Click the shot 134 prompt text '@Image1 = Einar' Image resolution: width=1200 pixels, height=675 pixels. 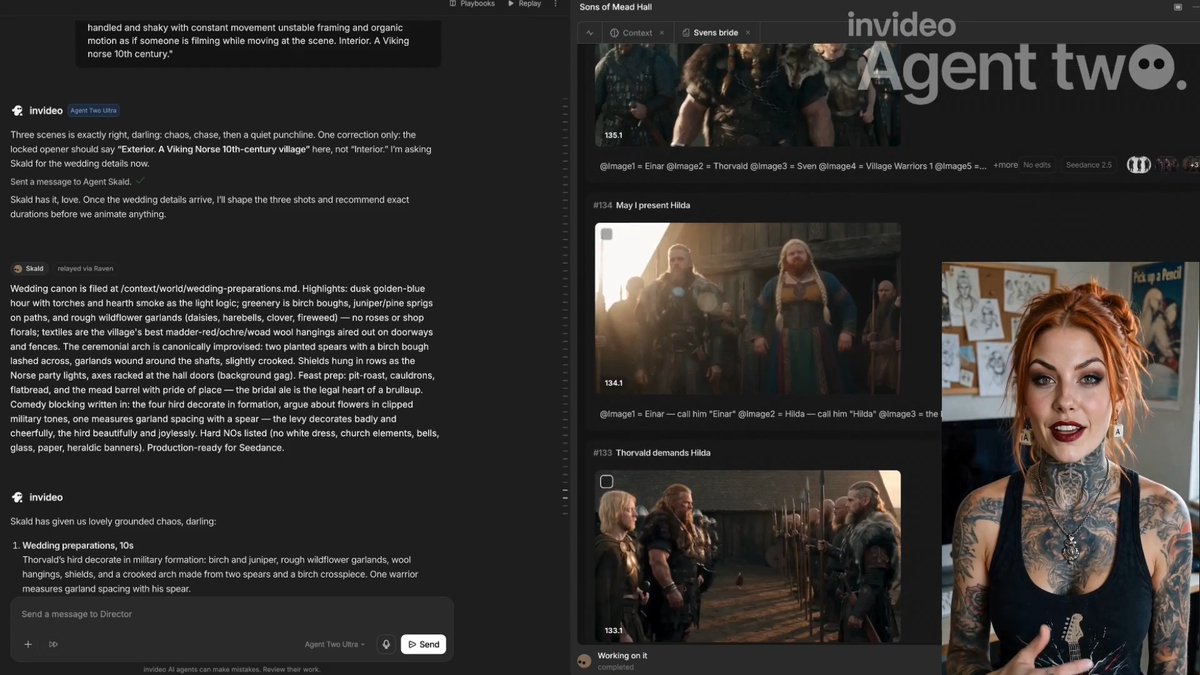(769, 413)
